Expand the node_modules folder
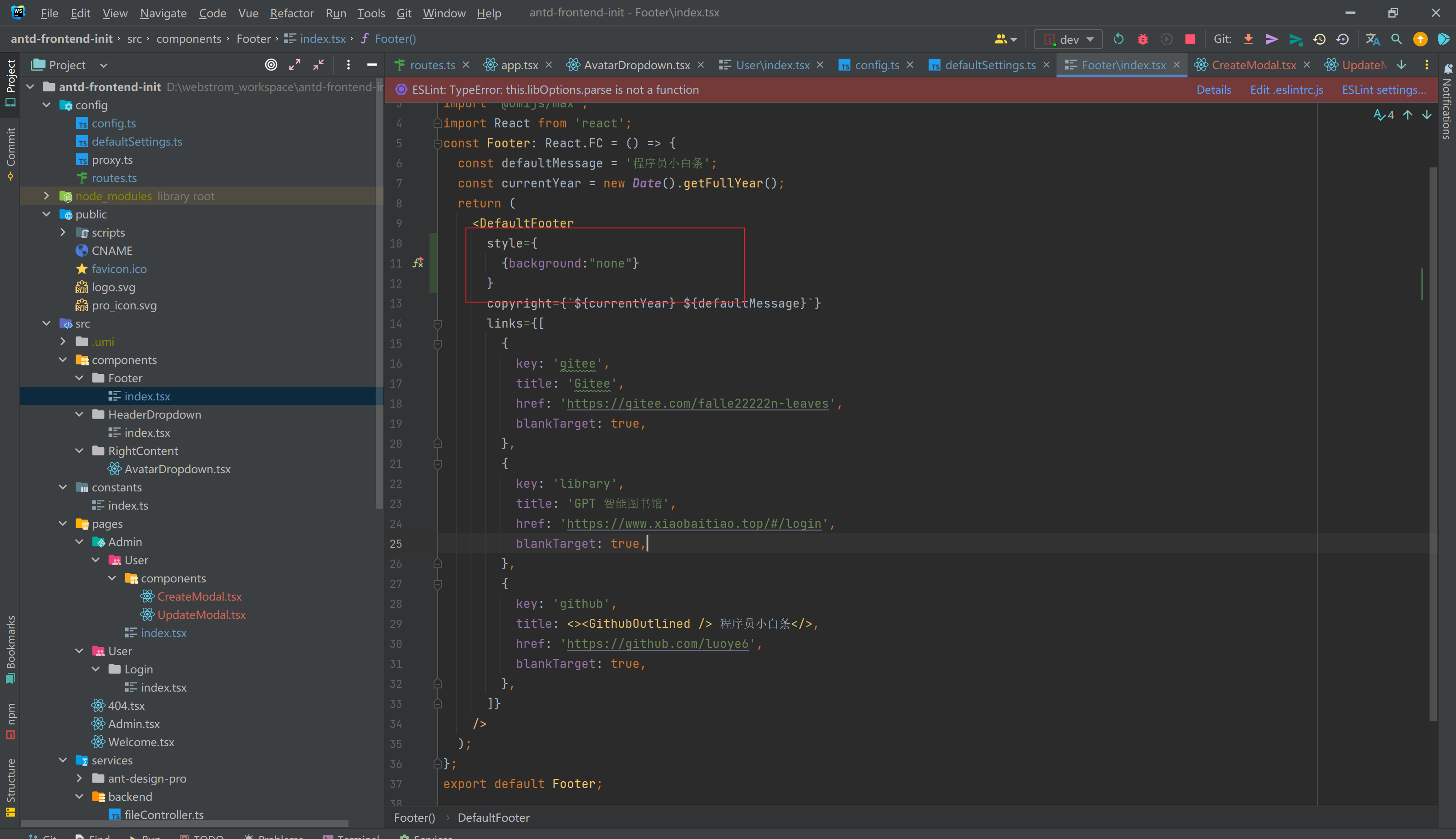The image size is (1456, 839). (x=46, y=196)
